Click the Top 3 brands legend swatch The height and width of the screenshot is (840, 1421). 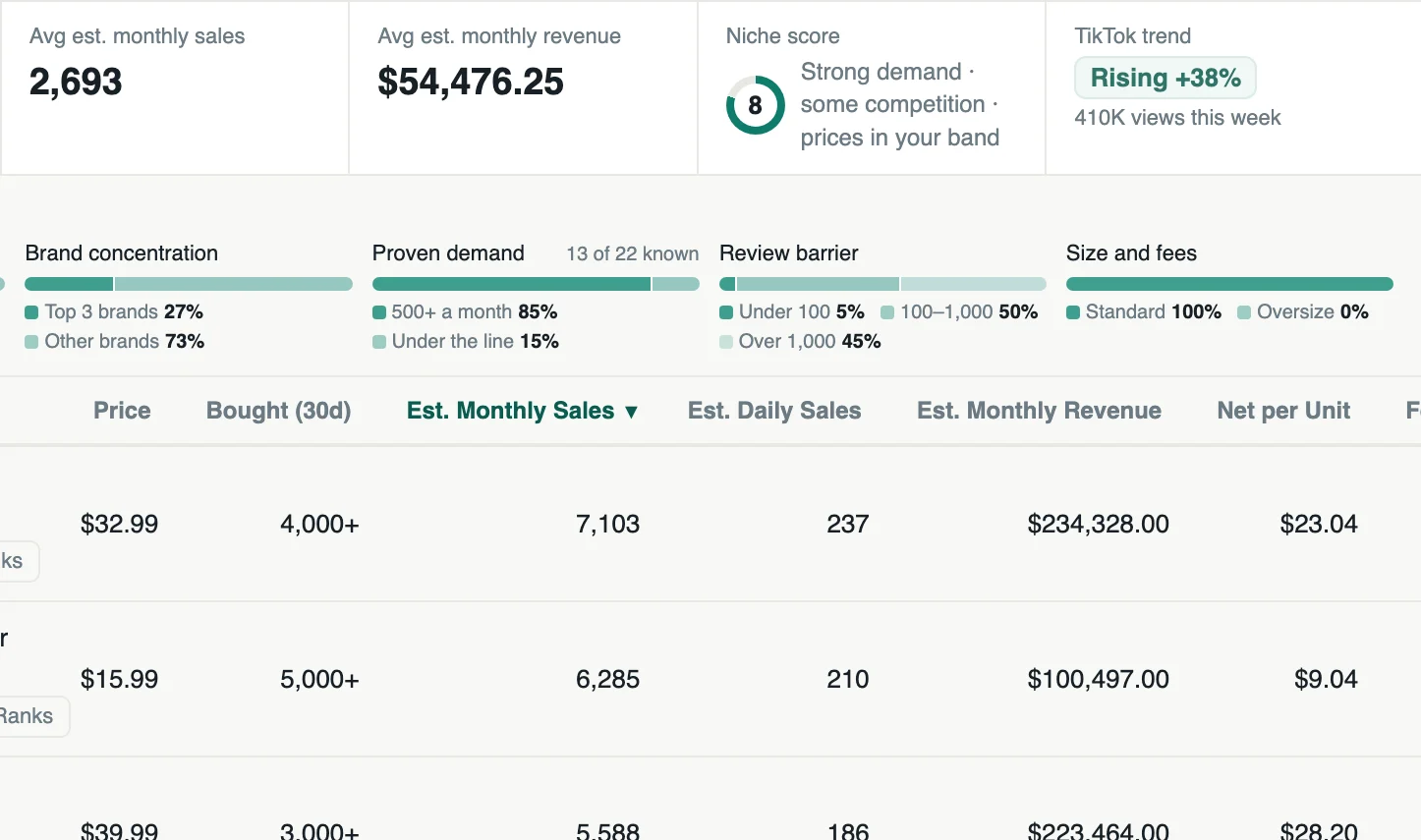tap(31, 312)
